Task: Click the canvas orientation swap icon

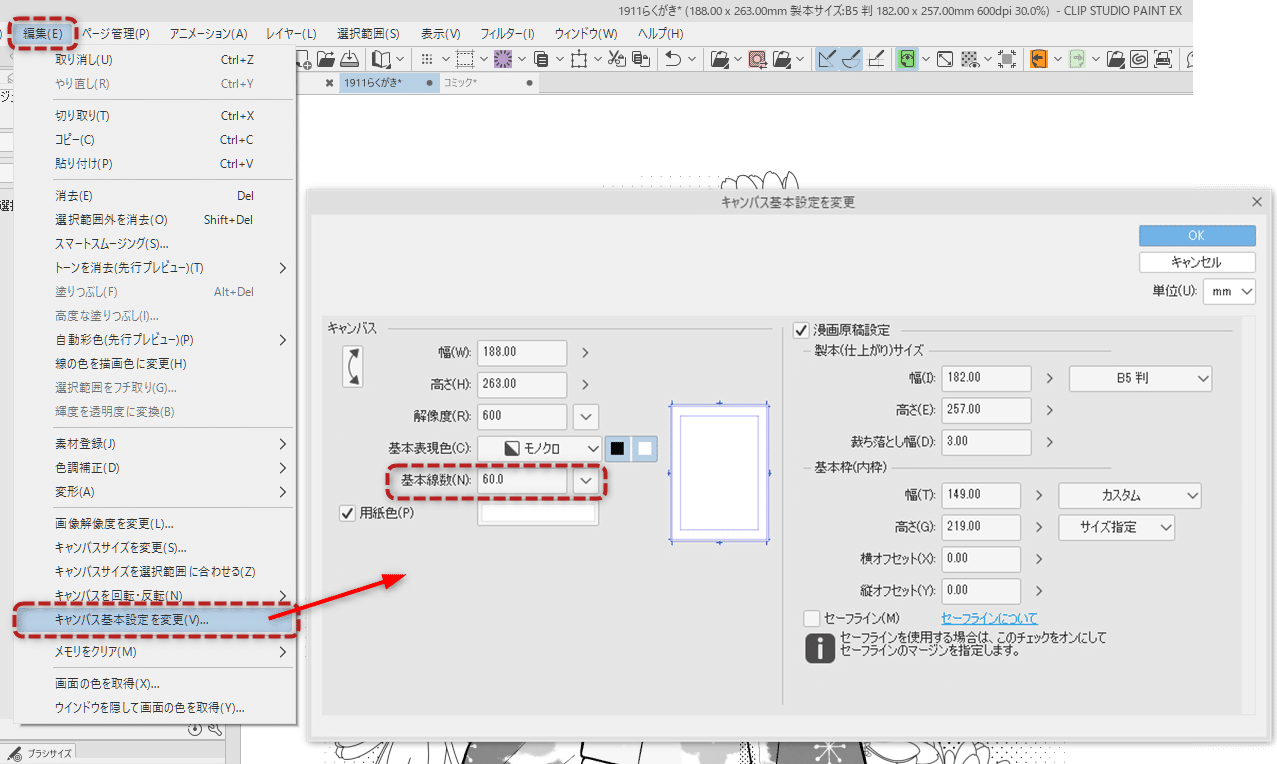Action: pyautogui.click(x=352, y=366)
